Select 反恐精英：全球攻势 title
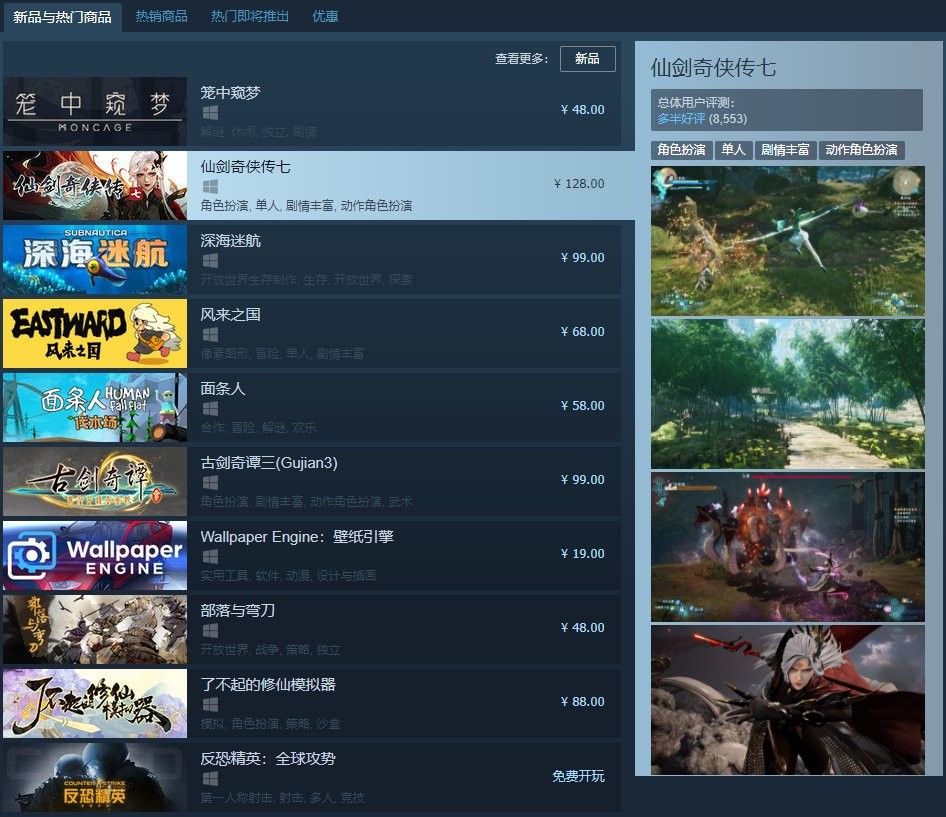The height and width of the screenshot is (817, 946). (268, 759)
